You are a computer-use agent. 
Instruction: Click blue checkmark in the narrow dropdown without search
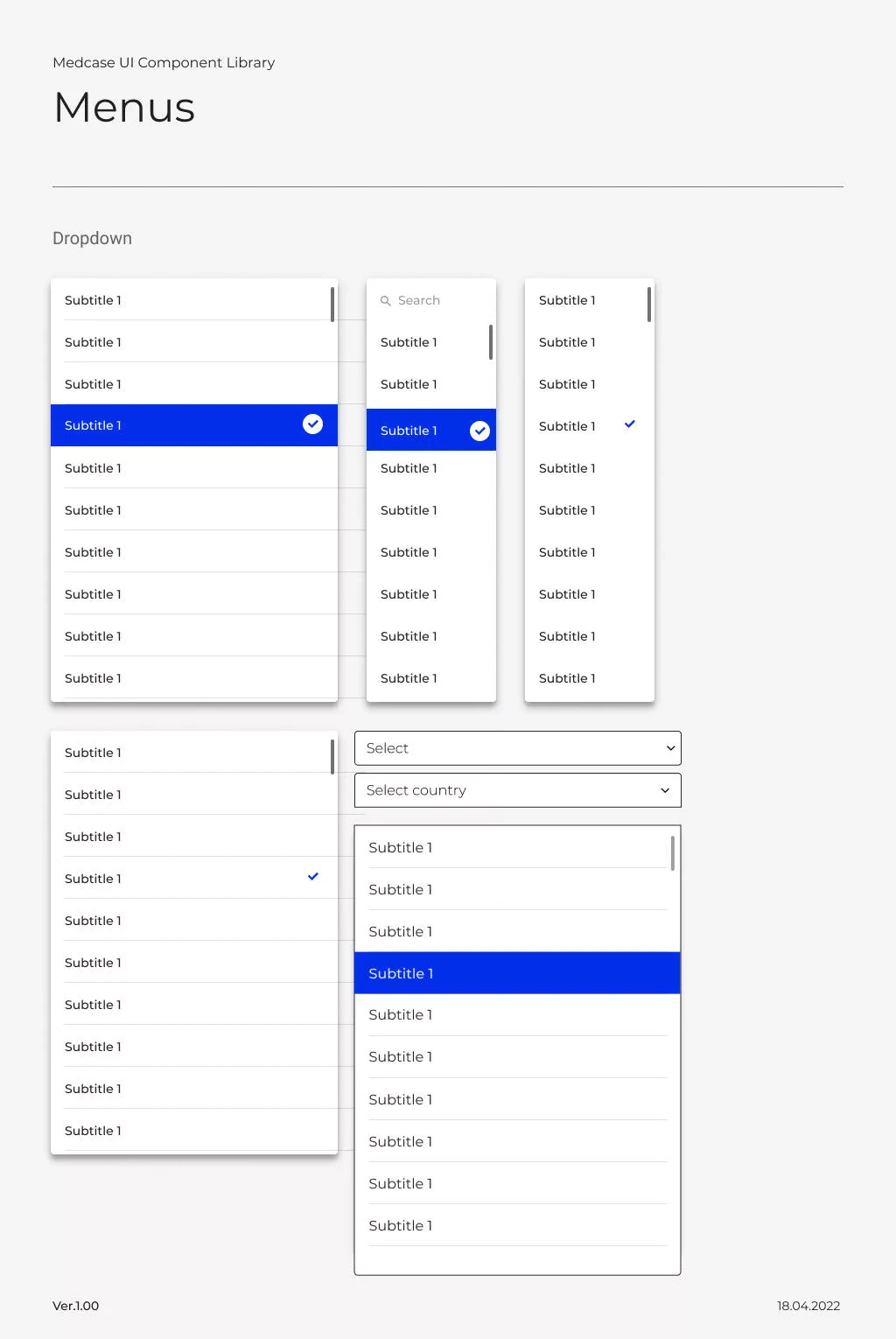[x=629, y=424]
